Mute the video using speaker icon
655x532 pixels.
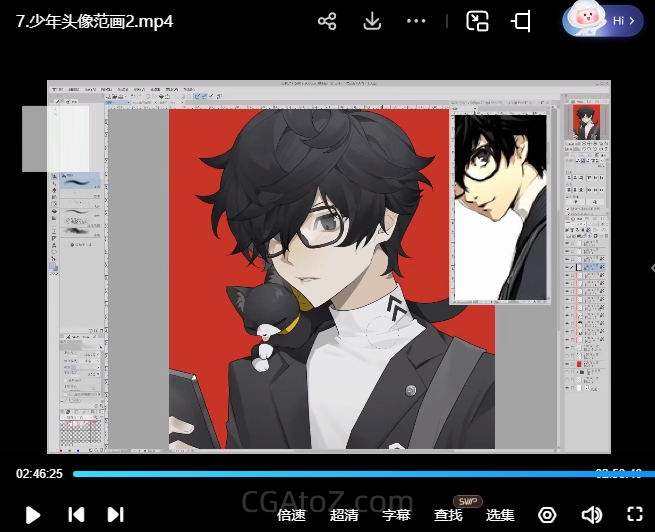click(592, 515)
